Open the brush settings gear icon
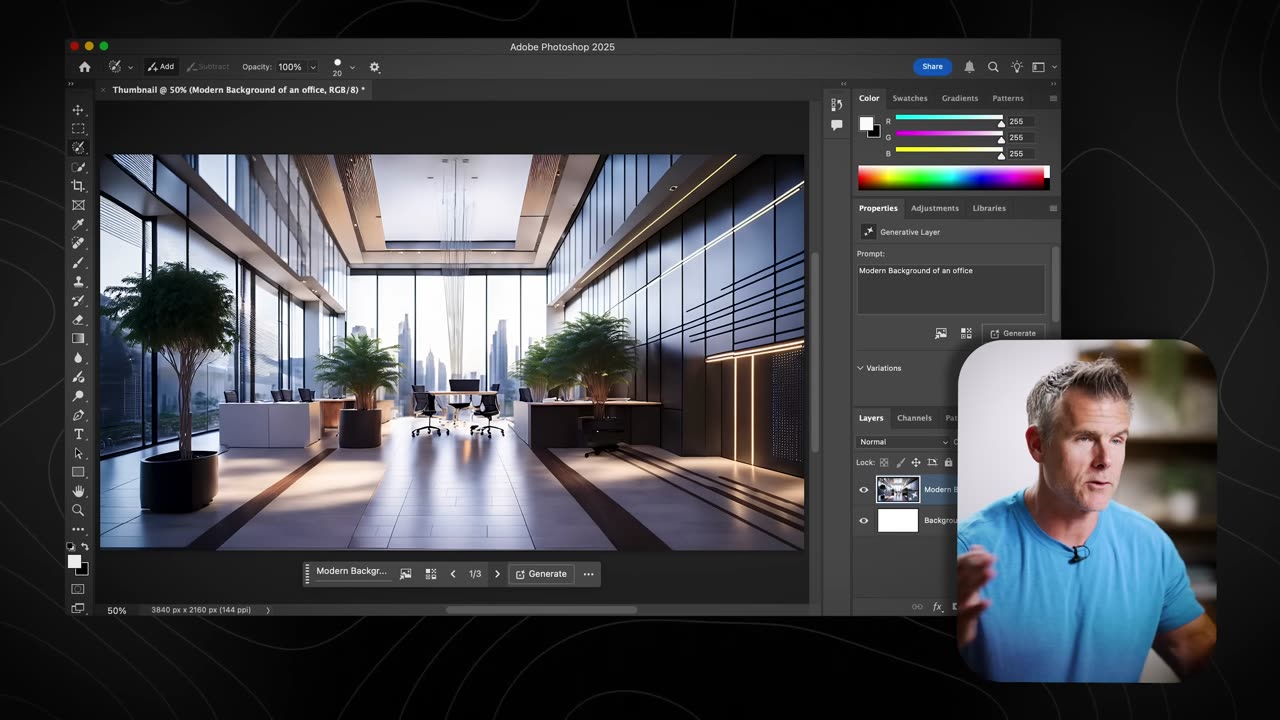This screenshot has height=720, width=1280. (375, 67)
